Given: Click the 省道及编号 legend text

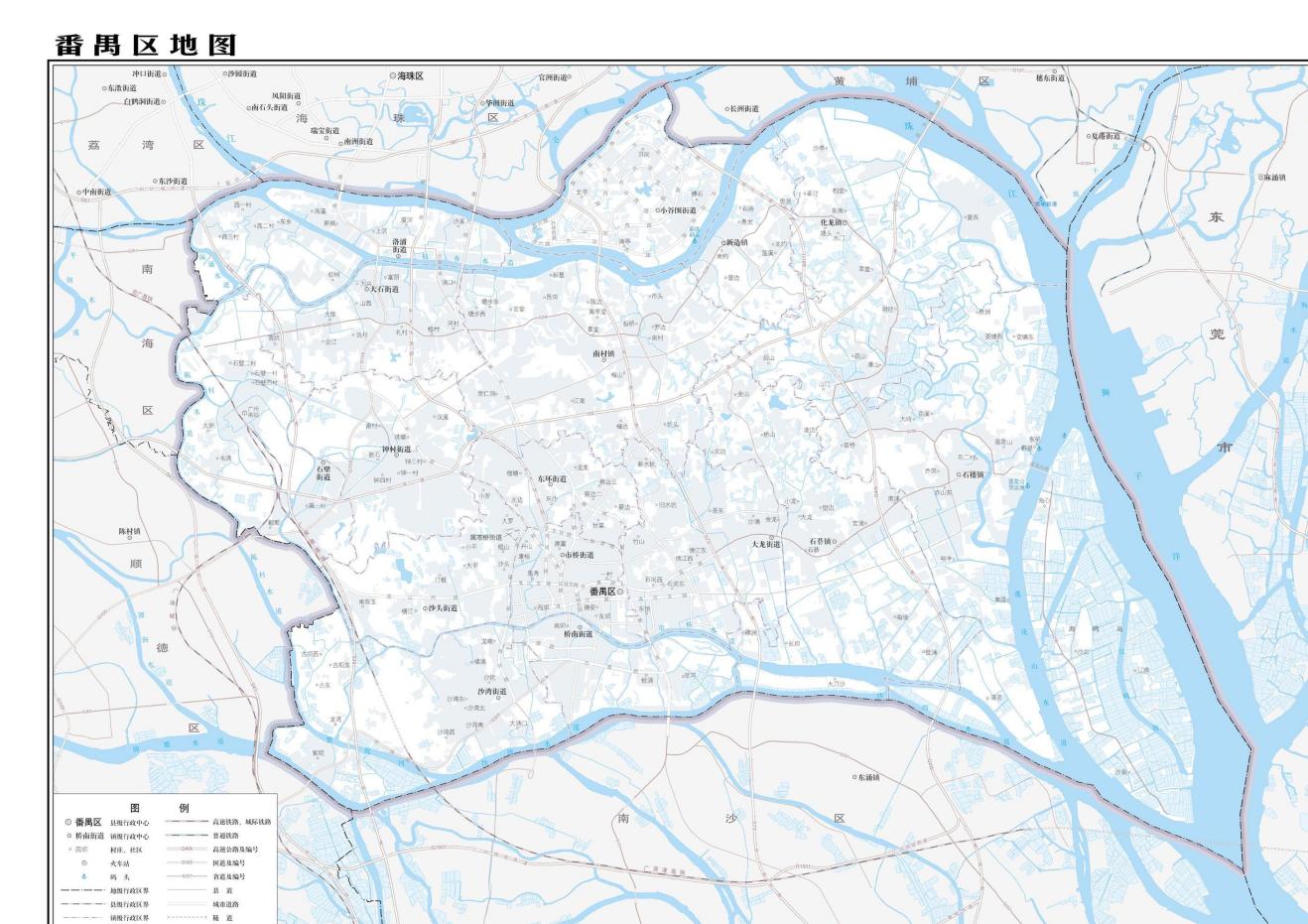Looking at the screenshot, I should point(229,877).
